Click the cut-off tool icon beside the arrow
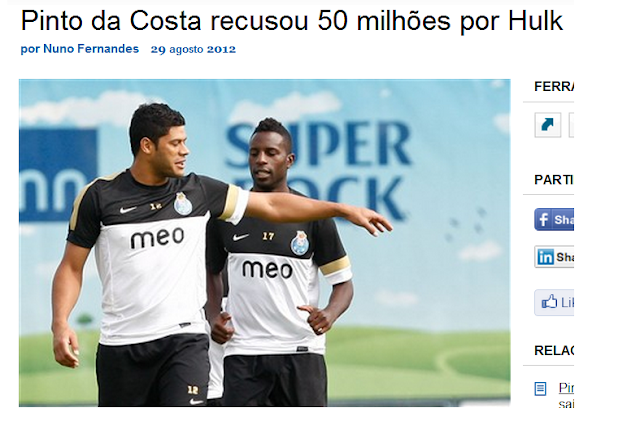 click(571, 125)
